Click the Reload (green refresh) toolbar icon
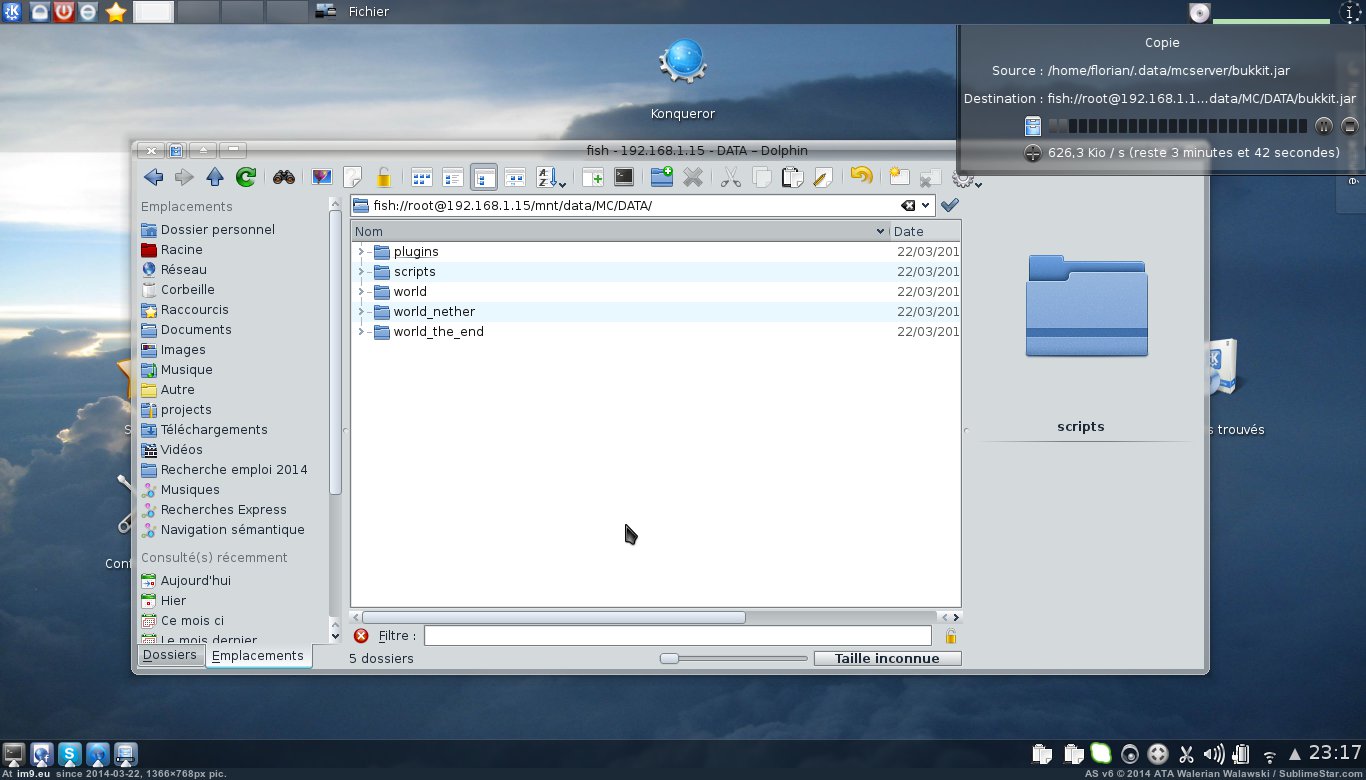The height and width of the screenshot is (780, 1366). (x=245, y=177)
